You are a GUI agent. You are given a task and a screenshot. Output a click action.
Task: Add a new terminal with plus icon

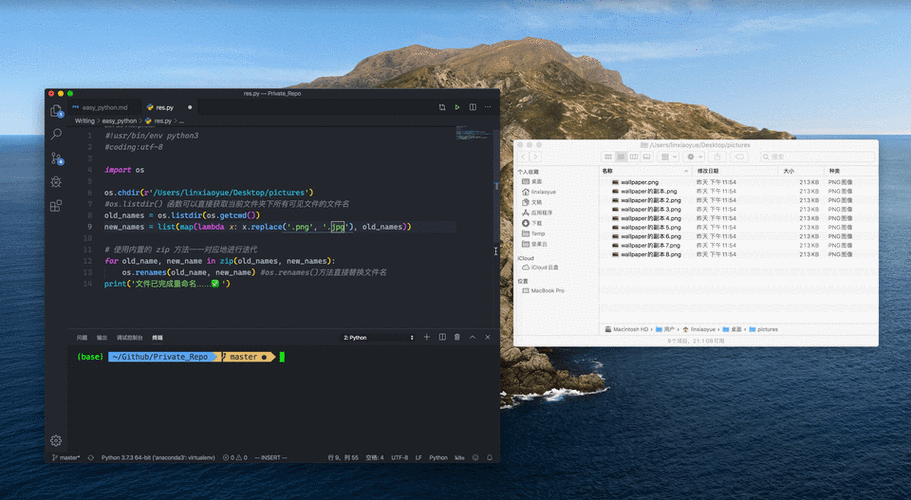(426, 337)
